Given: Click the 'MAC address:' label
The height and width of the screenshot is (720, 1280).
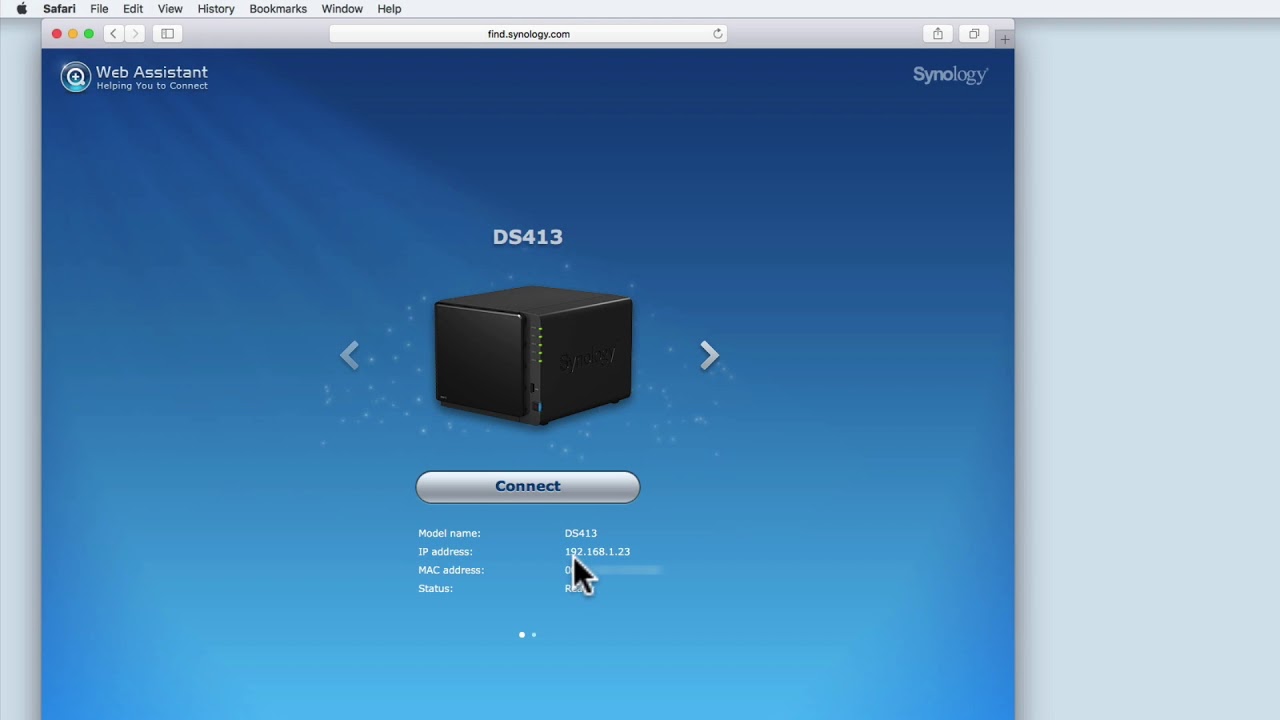Looking at the screenshot, I should click(x=451, y=570).
